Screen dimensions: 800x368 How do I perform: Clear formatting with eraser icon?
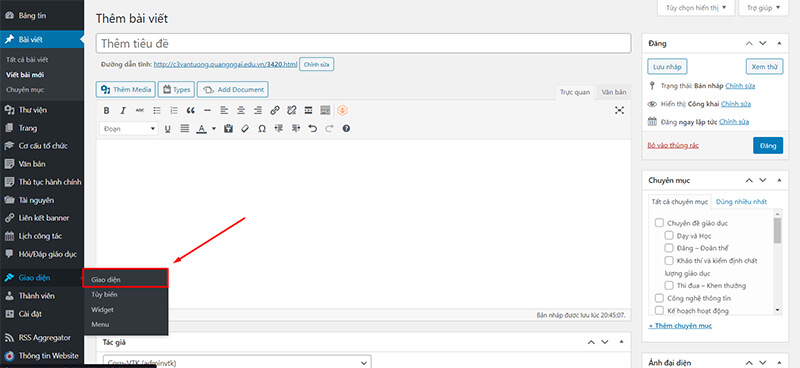pos(245,129)
